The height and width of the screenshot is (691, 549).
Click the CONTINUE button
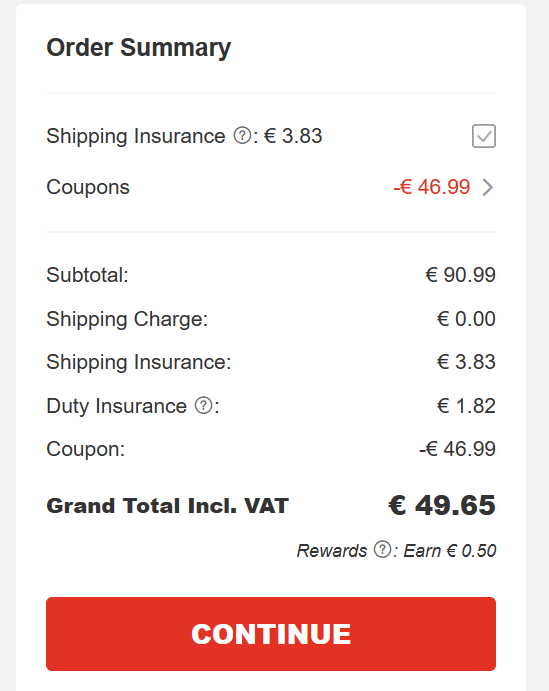(x=271, y=634)
